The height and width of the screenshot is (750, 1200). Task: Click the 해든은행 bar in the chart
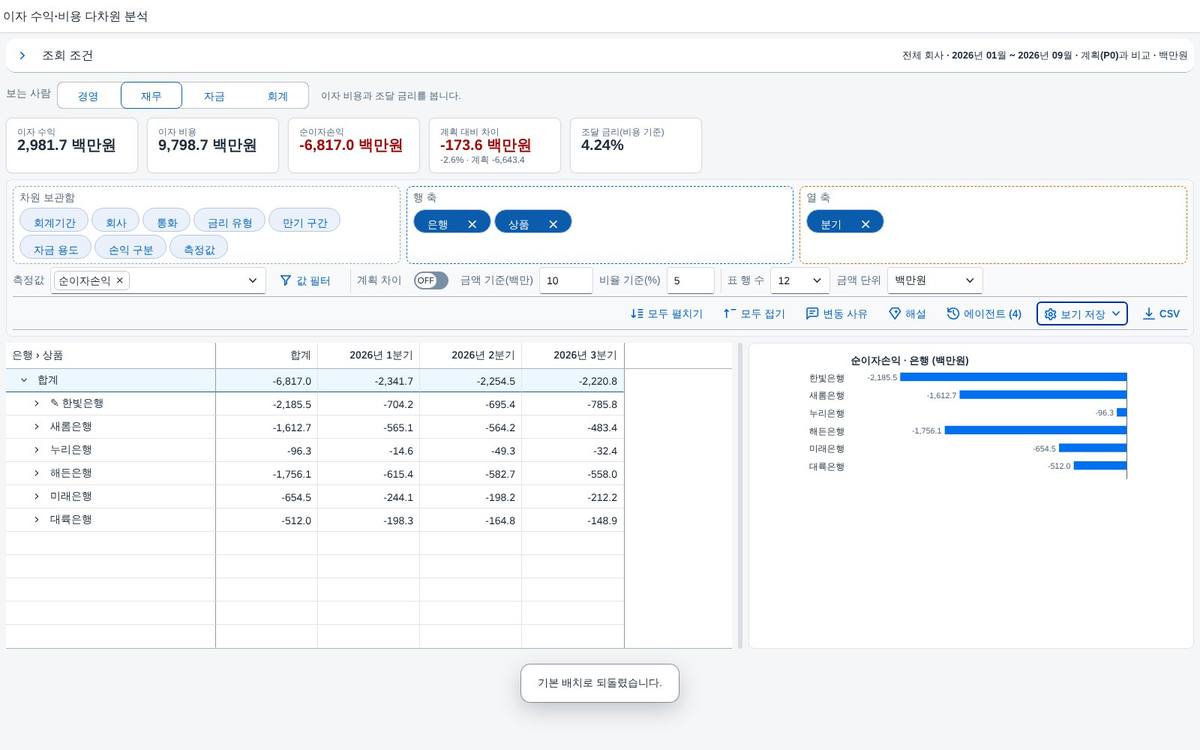[1036, 431]
